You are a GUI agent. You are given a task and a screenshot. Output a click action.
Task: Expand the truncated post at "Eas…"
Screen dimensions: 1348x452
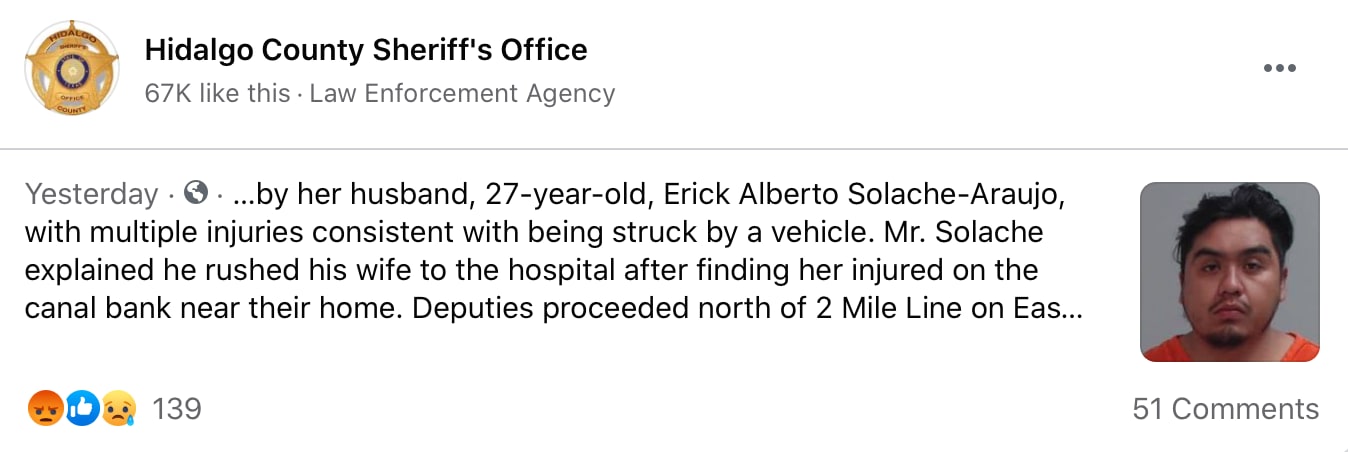coord(1059,309)
